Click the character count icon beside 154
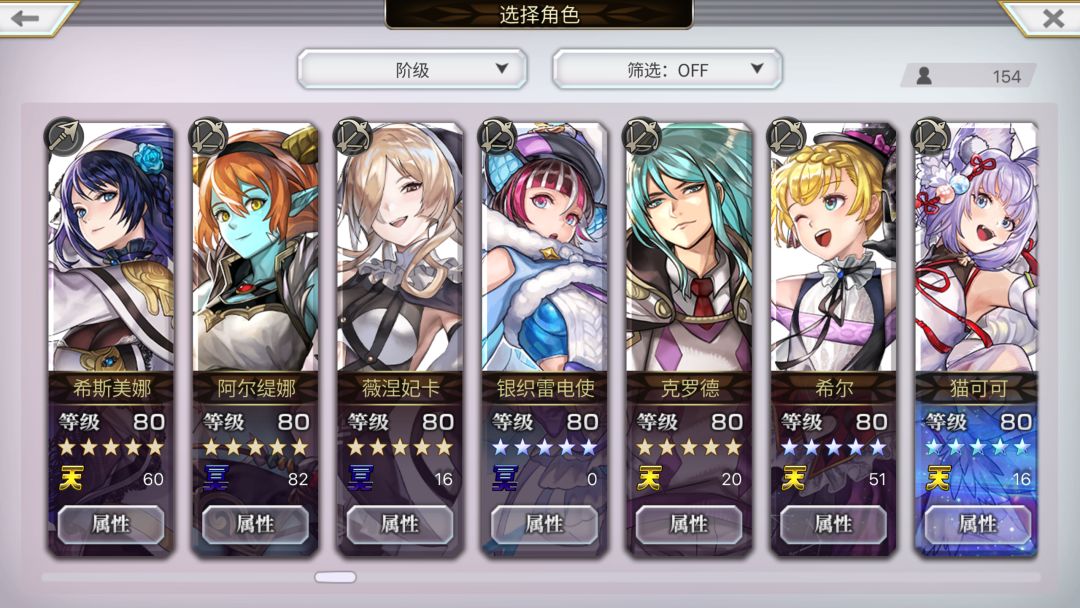1080x608 pixels. (924, 76)
